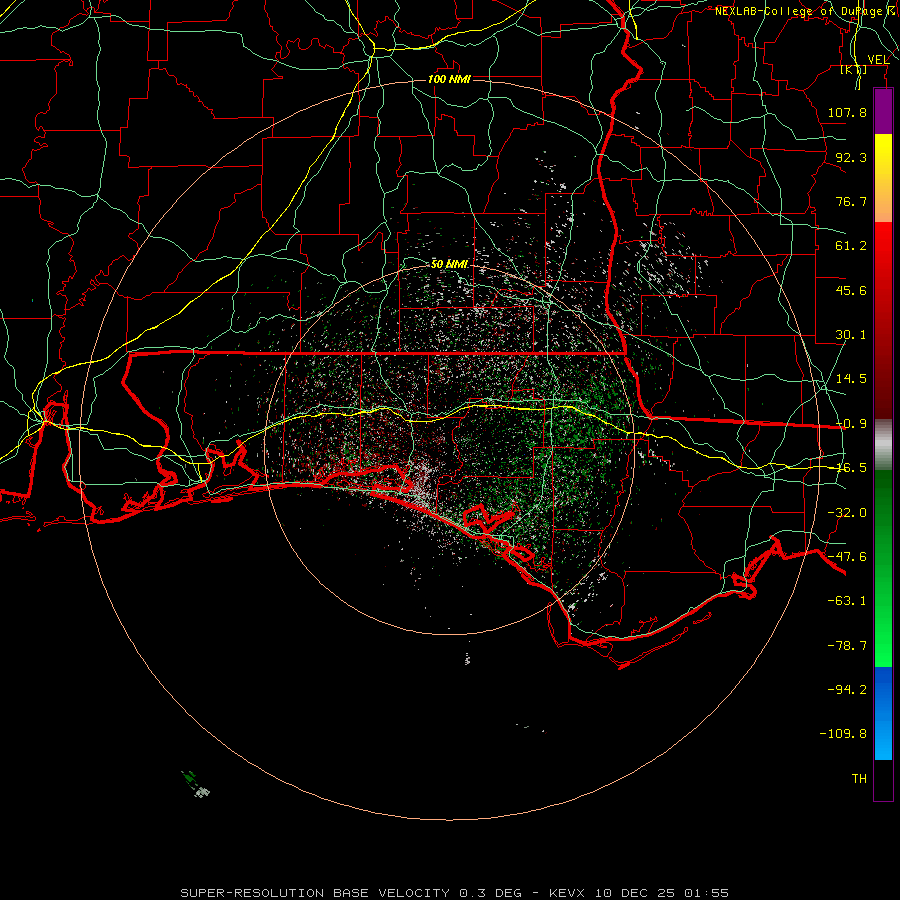Select the 92.3 value on velocity scale
900x900 pixels.
[x=851, y=157]
